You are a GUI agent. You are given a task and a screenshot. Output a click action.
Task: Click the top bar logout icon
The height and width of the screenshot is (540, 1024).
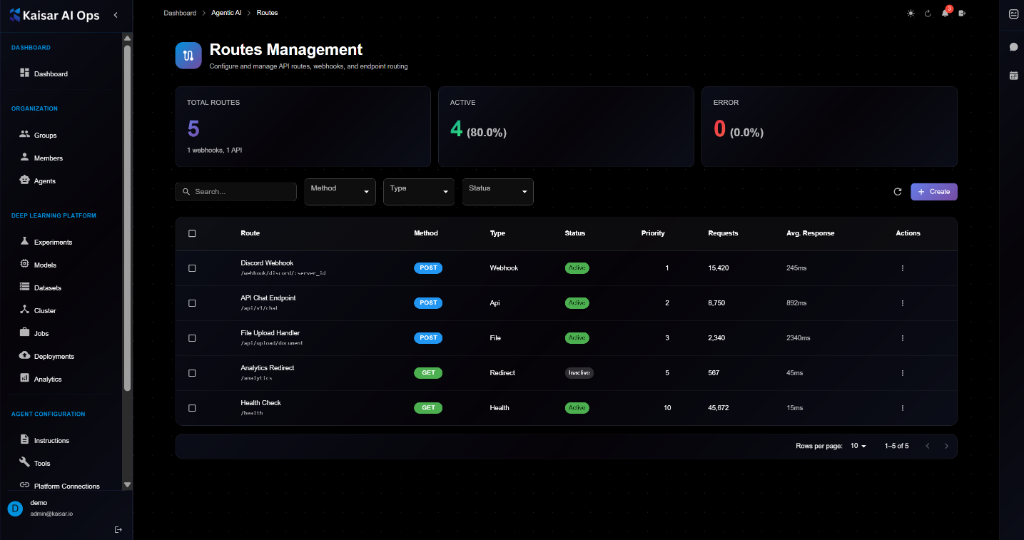[962, 13]
